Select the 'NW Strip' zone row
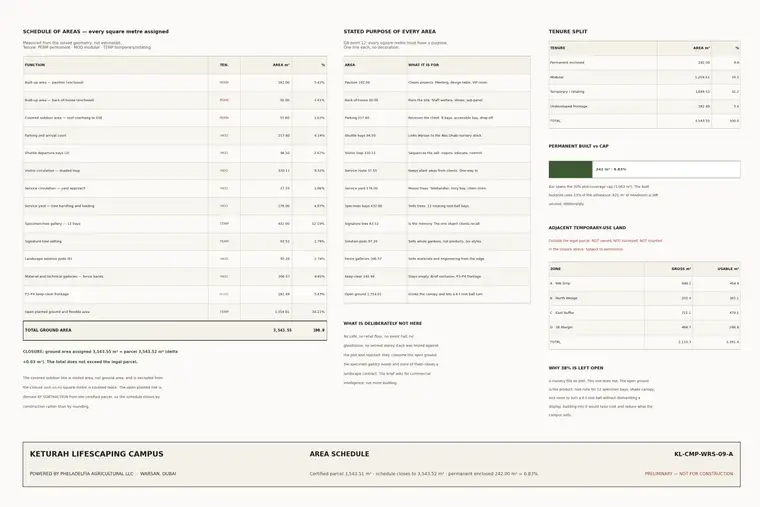760x507 pixels. [x=644, y=284]
